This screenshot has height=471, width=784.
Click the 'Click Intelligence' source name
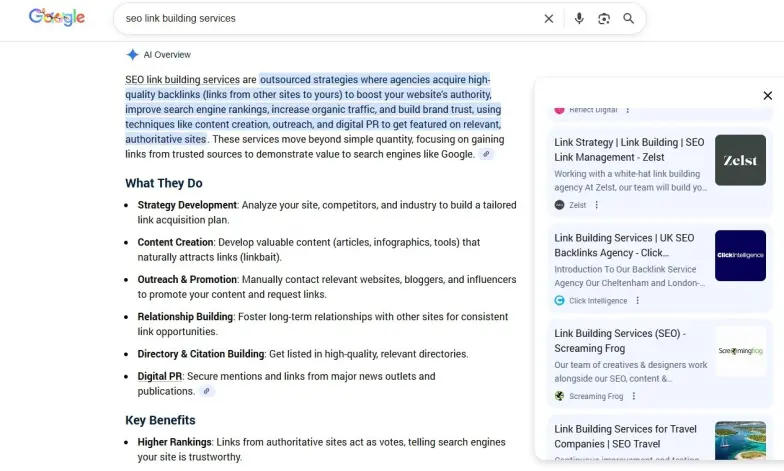tap(598, 300)
